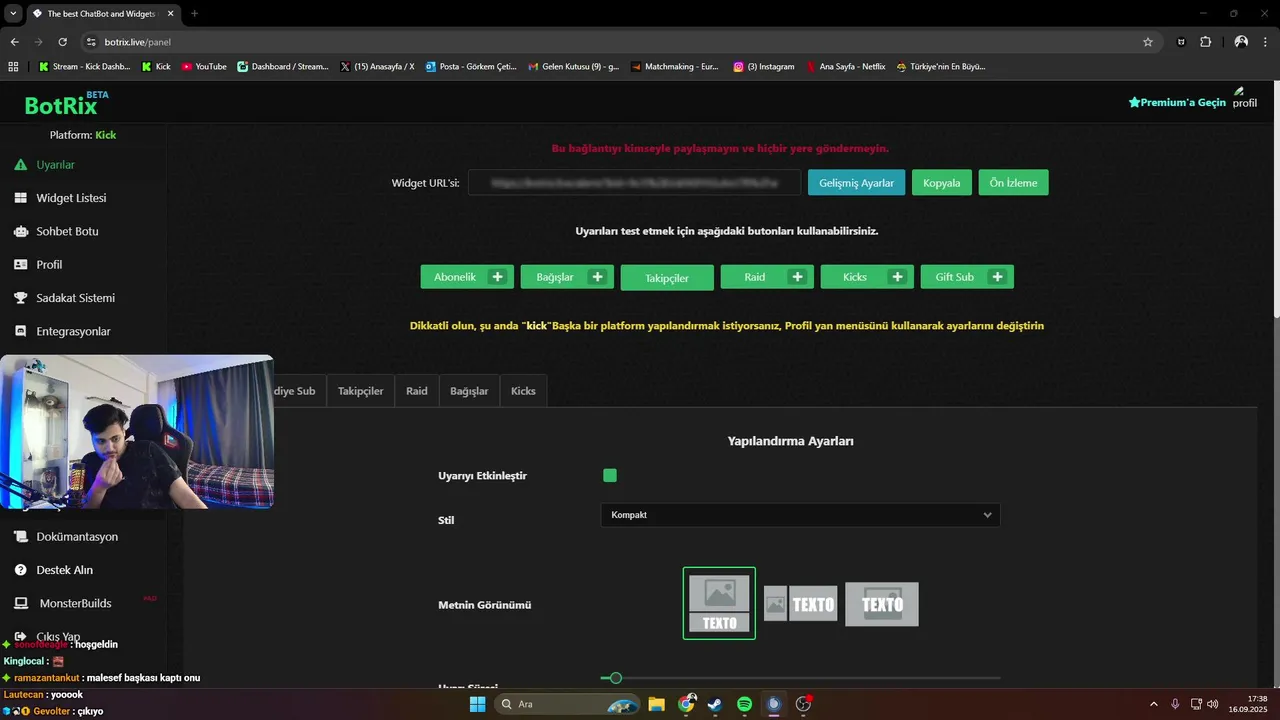Image resolution: width=1280 pixels, height=720 pixels.
Task: Click the MonsterBuilds laptop icon
Action: click(20, 603)
